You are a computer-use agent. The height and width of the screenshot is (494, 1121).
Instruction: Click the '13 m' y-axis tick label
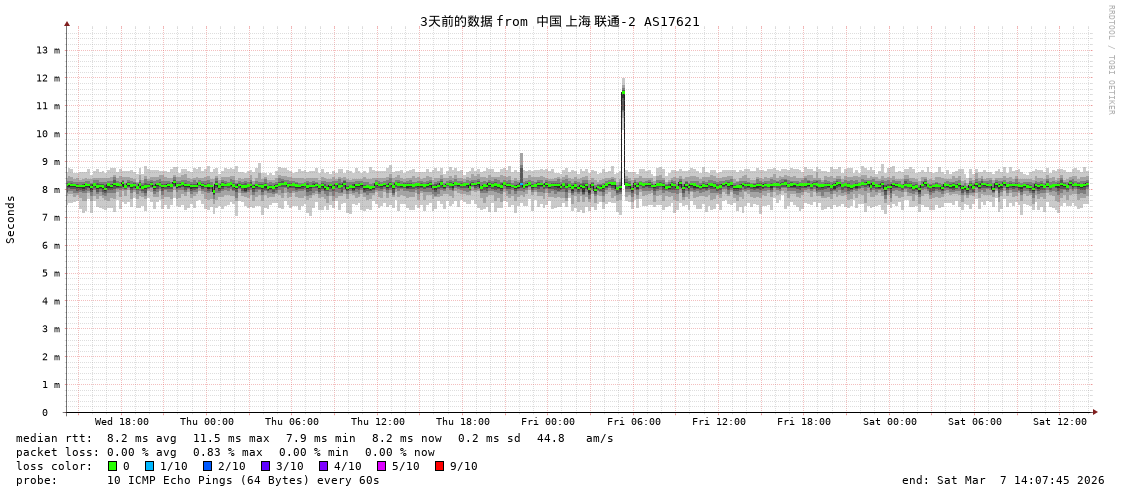(x=48, y=50)
